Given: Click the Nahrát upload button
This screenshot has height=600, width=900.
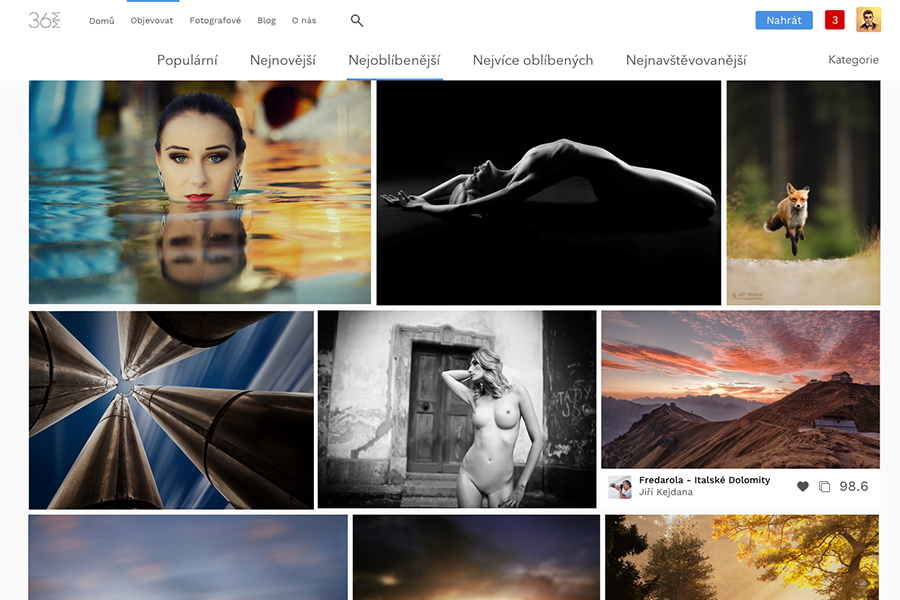Looking at the screenshot, I should (783, 20).
